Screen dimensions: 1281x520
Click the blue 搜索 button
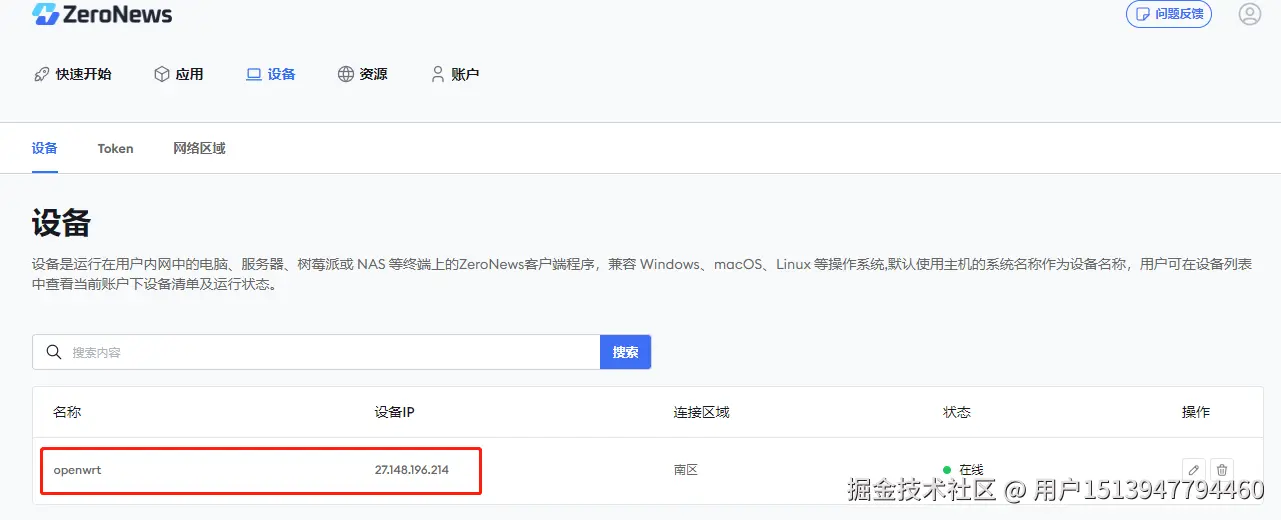[626, 352]
